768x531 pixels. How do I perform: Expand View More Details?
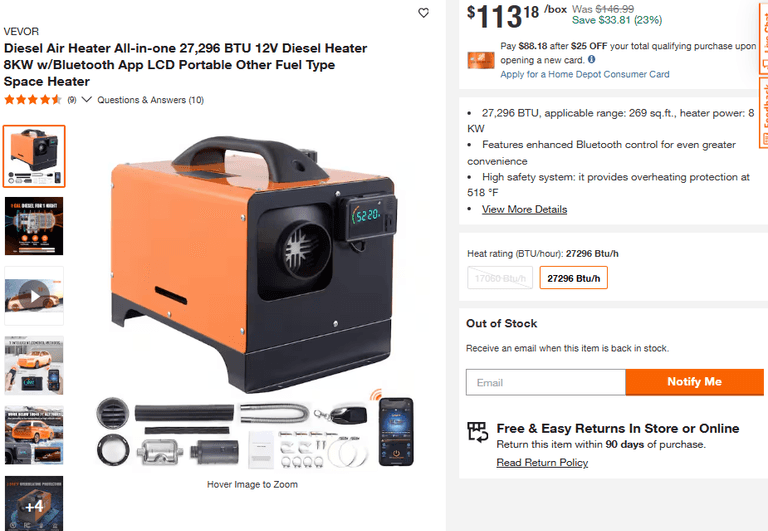pos(524,209)
